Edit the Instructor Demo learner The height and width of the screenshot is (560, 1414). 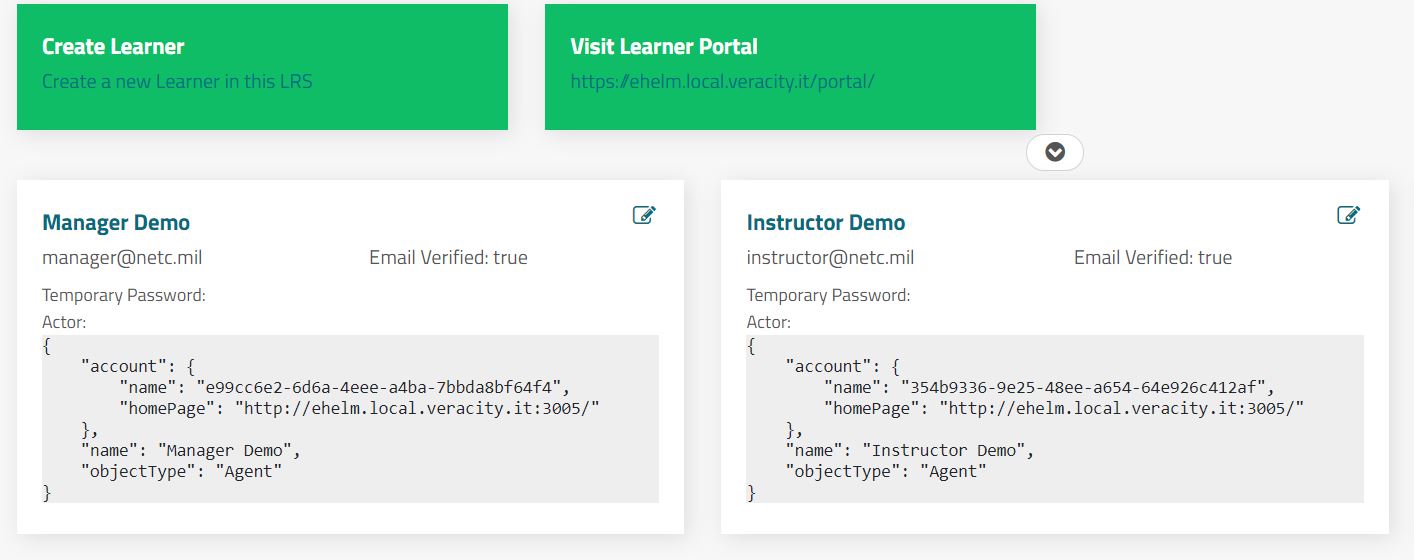pyautogui.click(x=1348, y=215)
